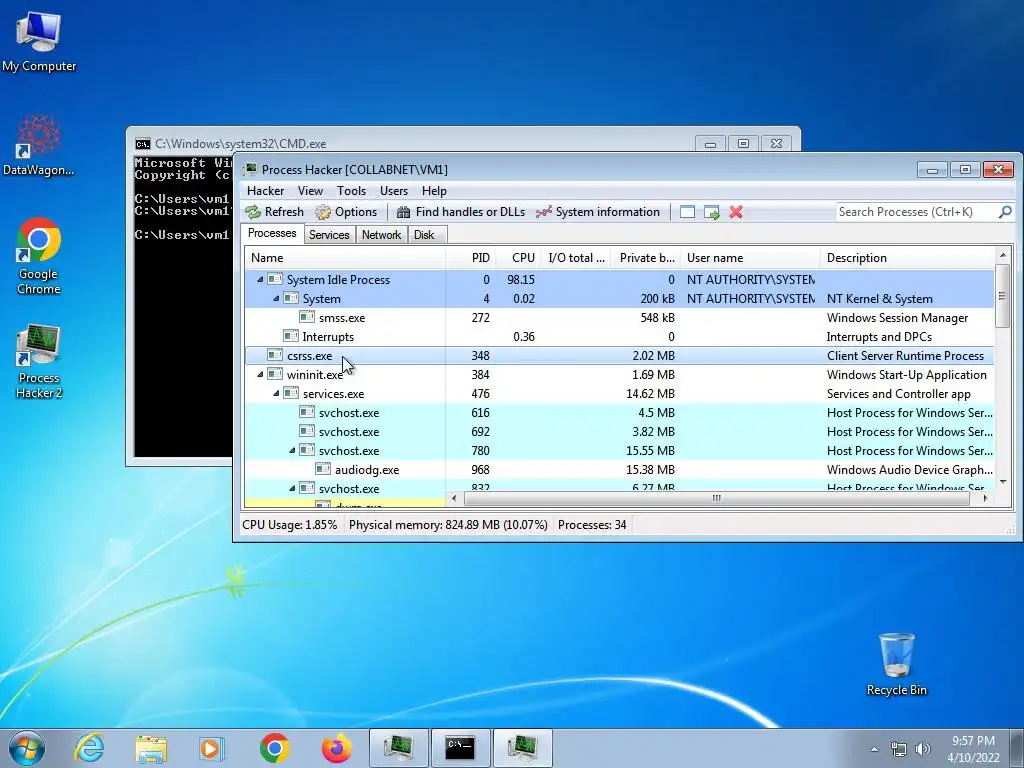This screenshot has width=1024, height=768.
Task: Open Process Hacker 2 desktop shortcut
Action: [39, 361]
